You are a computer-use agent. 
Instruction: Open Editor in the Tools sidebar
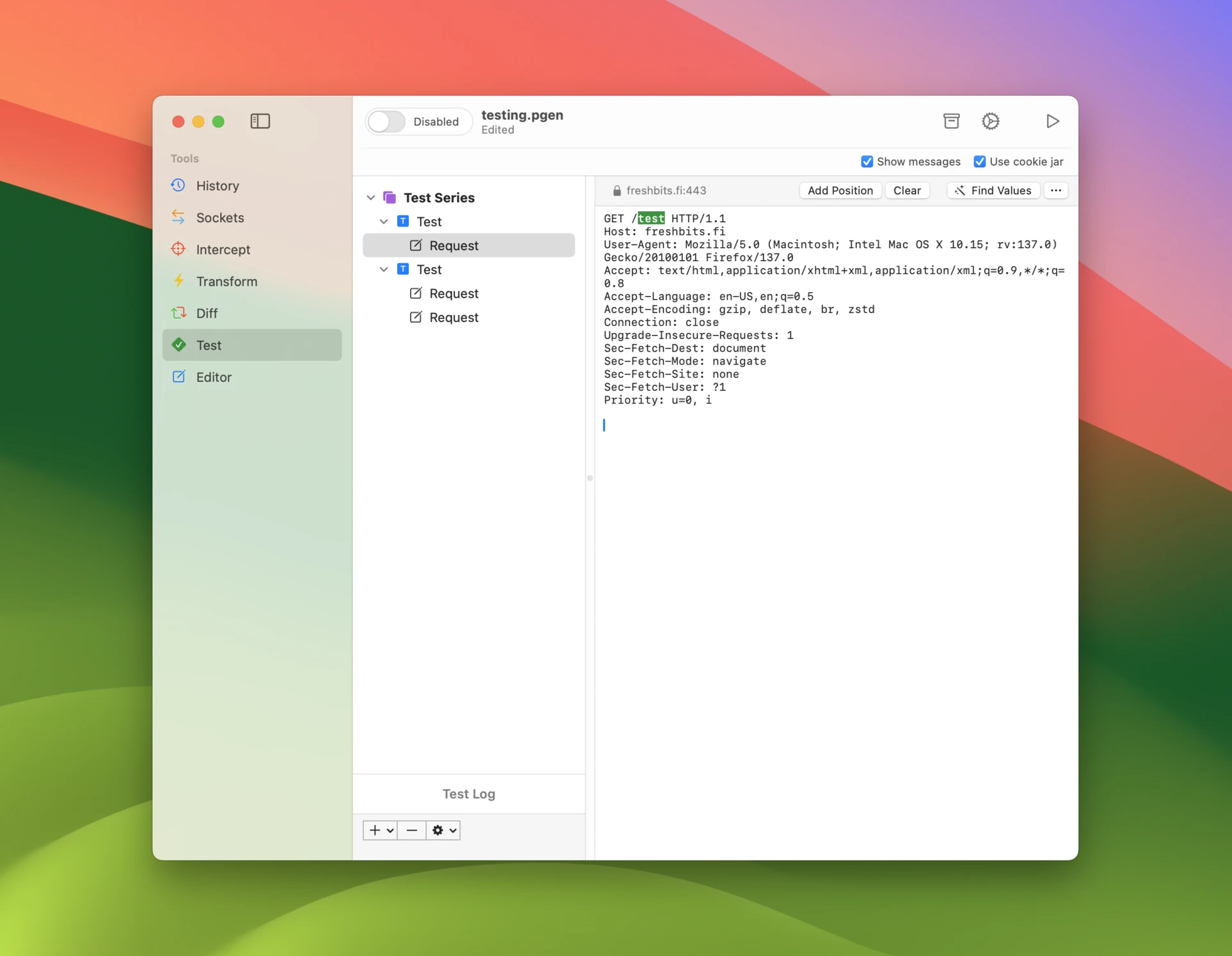214,377
